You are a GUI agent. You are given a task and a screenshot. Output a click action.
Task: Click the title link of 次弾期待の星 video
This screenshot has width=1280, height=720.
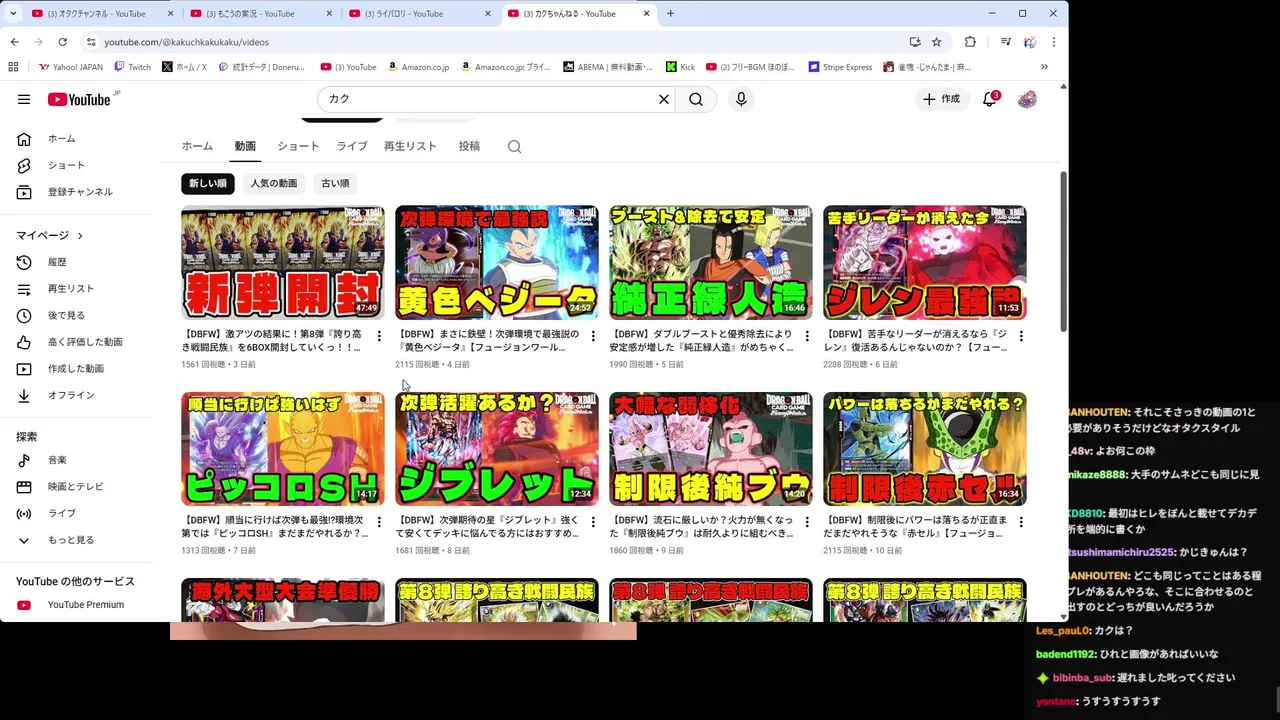coord(488,527)
